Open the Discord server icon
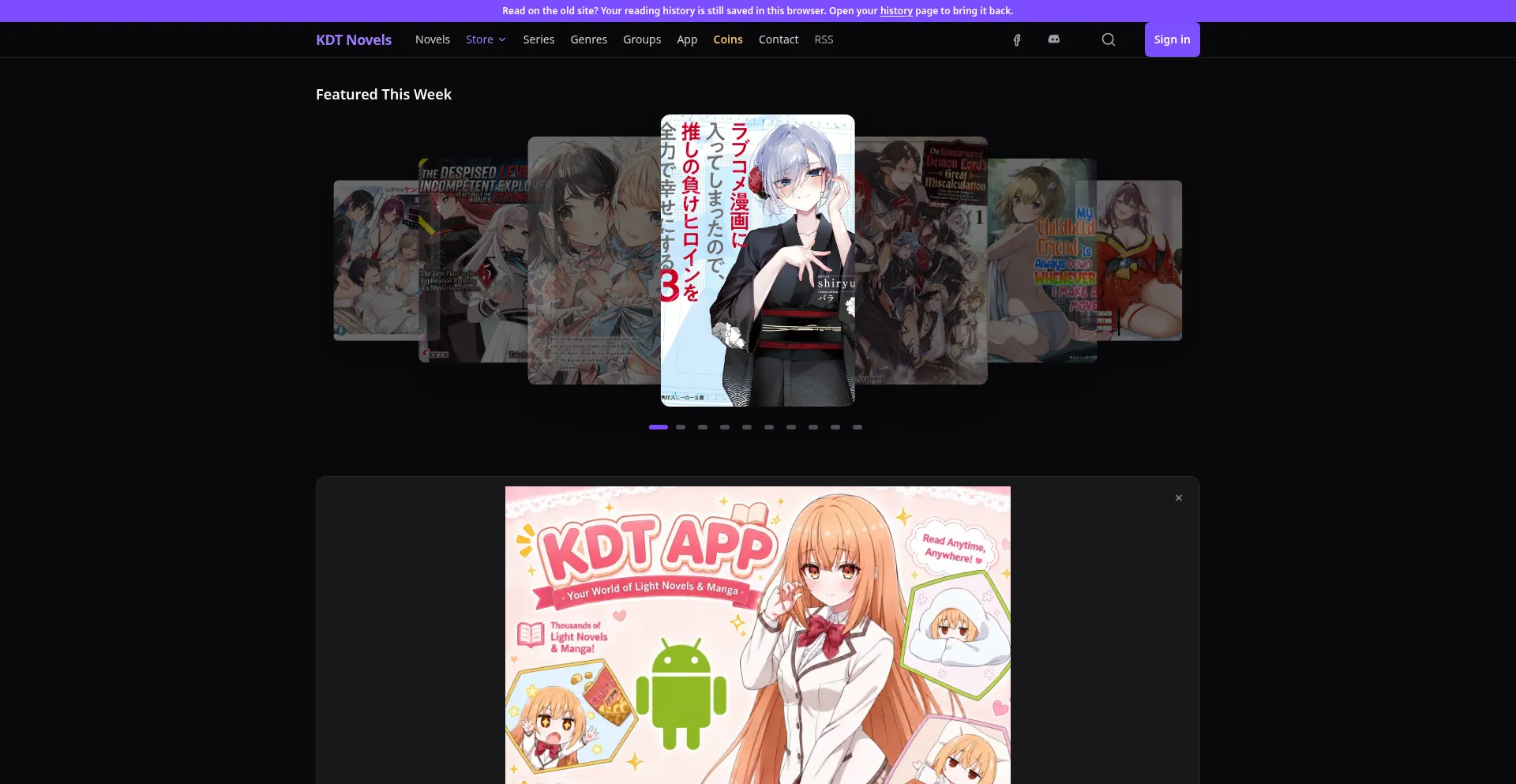1516x784 pixels. click(x=1053, y=39)
